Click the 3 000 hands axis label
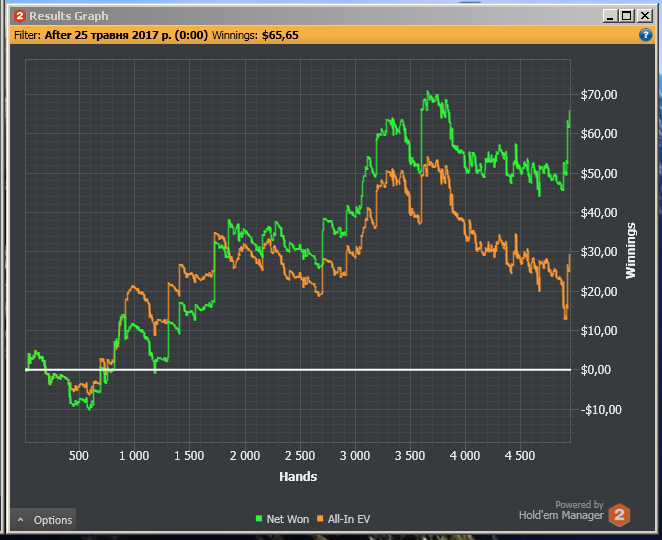The height and width of the screenshot is (540, 662). pos(355,456)
